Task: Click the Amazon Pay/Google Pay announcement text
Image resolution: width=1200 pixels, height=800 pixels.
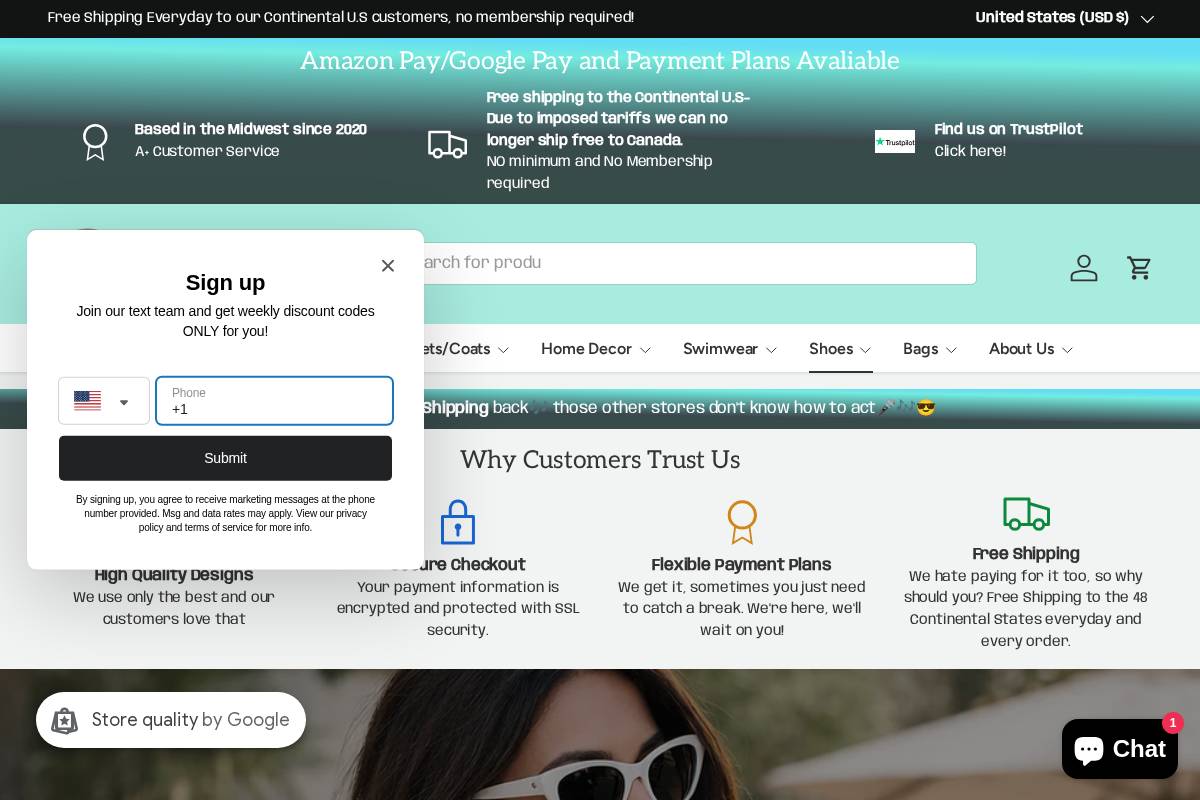Action: [x=600, y=61]
